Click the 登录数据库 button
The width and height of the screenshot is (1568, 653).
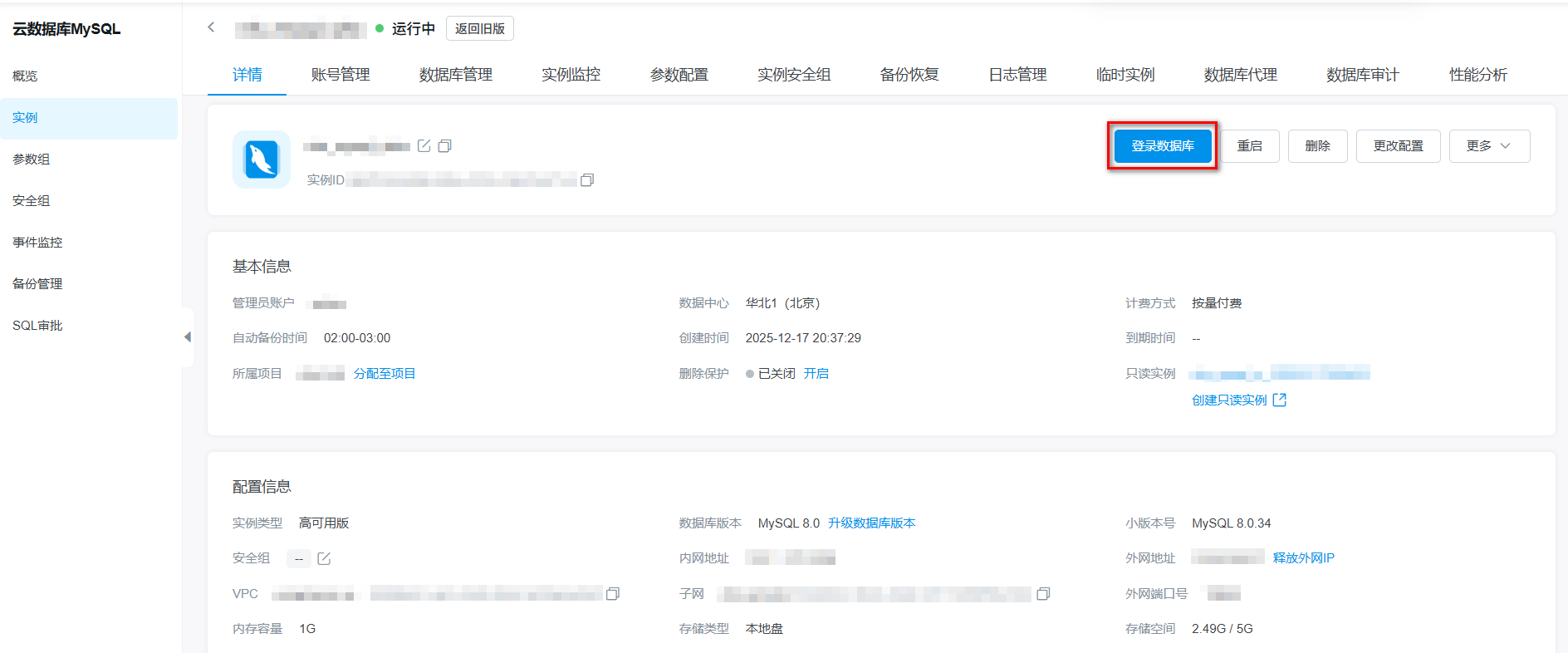1163,146
